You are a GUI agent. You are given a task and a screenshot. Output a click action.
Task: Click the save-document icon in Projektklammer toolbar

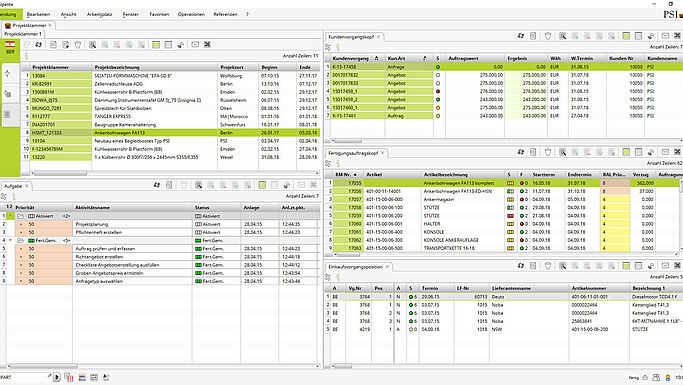pos(65,45)
